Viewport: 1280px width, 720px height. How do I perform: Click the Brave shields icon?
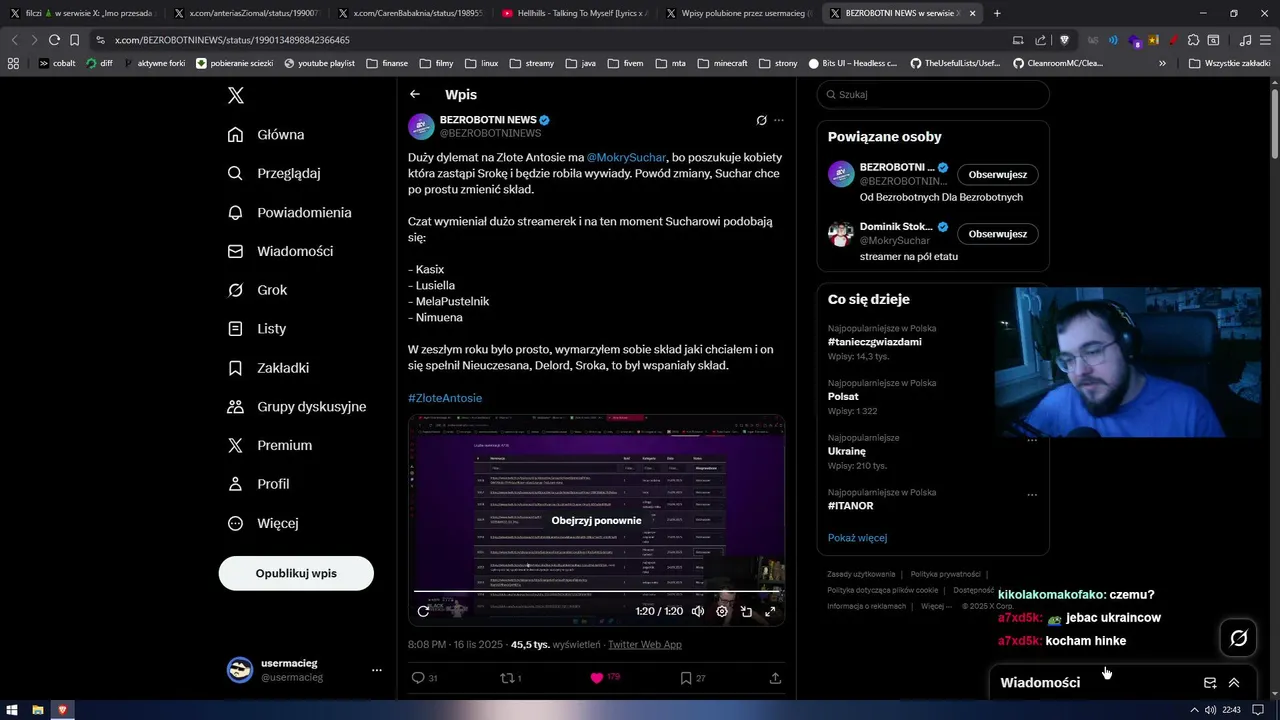[x=1064, y=40]
